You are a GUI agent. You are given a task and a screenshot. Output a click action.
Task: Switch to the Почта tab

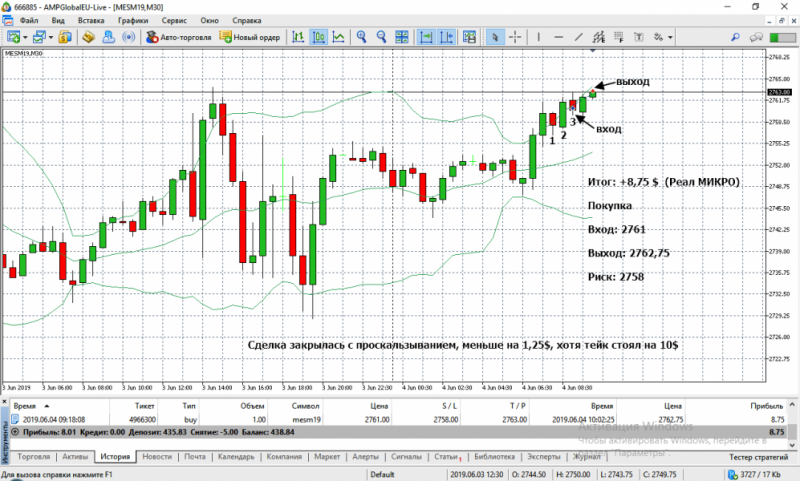point(194,457)
